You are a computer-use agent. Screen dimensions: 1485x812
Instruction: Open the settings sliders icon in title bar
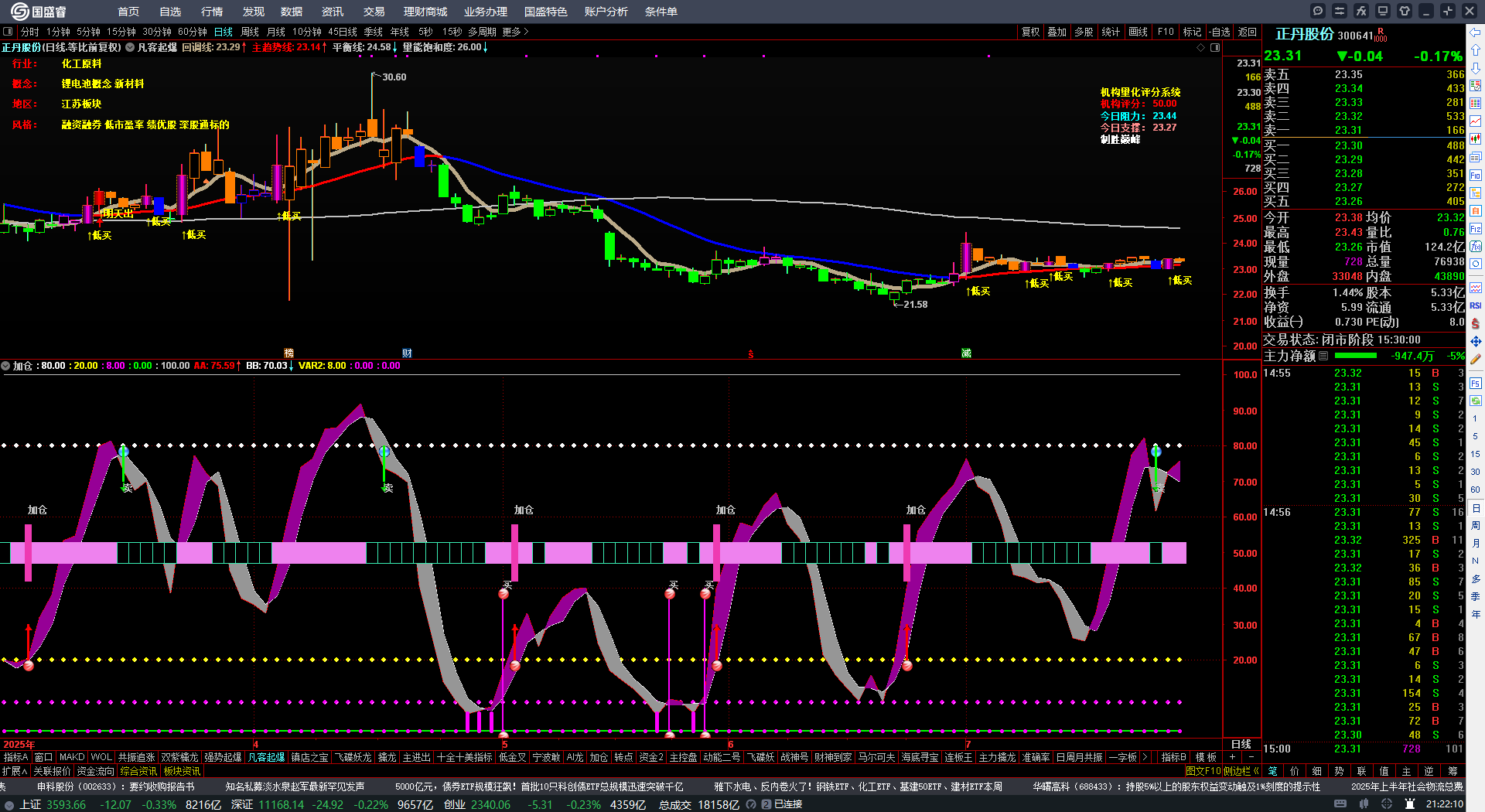click(x=1340, y=11)
